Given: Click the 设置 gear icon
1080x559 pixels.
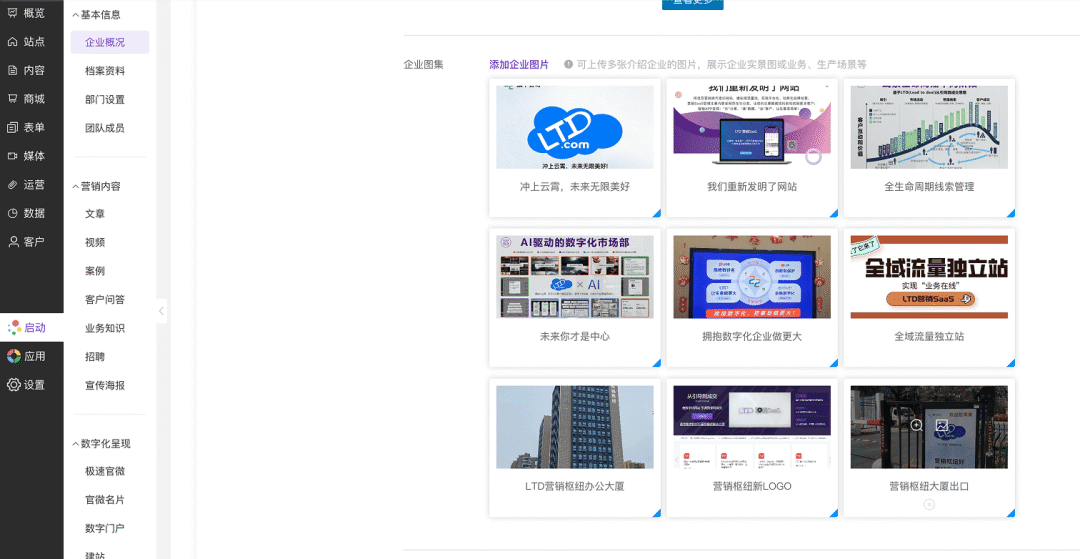Looking at the screenshot, I should pos(14,385).
